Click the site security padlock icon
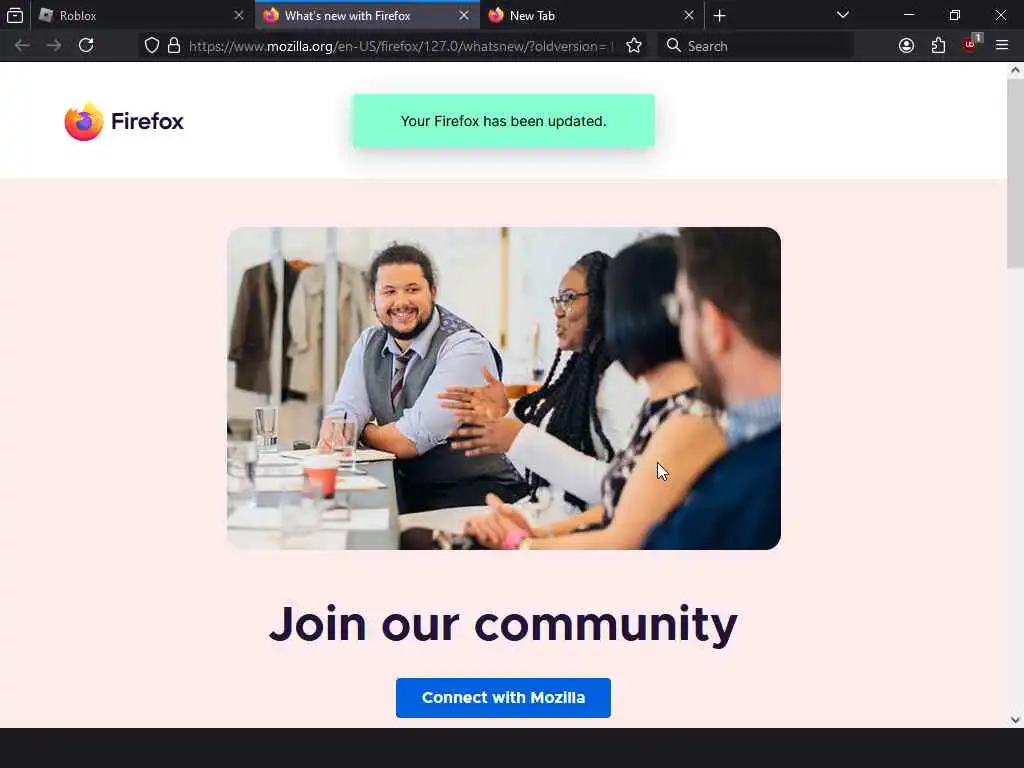The height and width of the screenshot is (768, 1024). (x=174, y=45)
